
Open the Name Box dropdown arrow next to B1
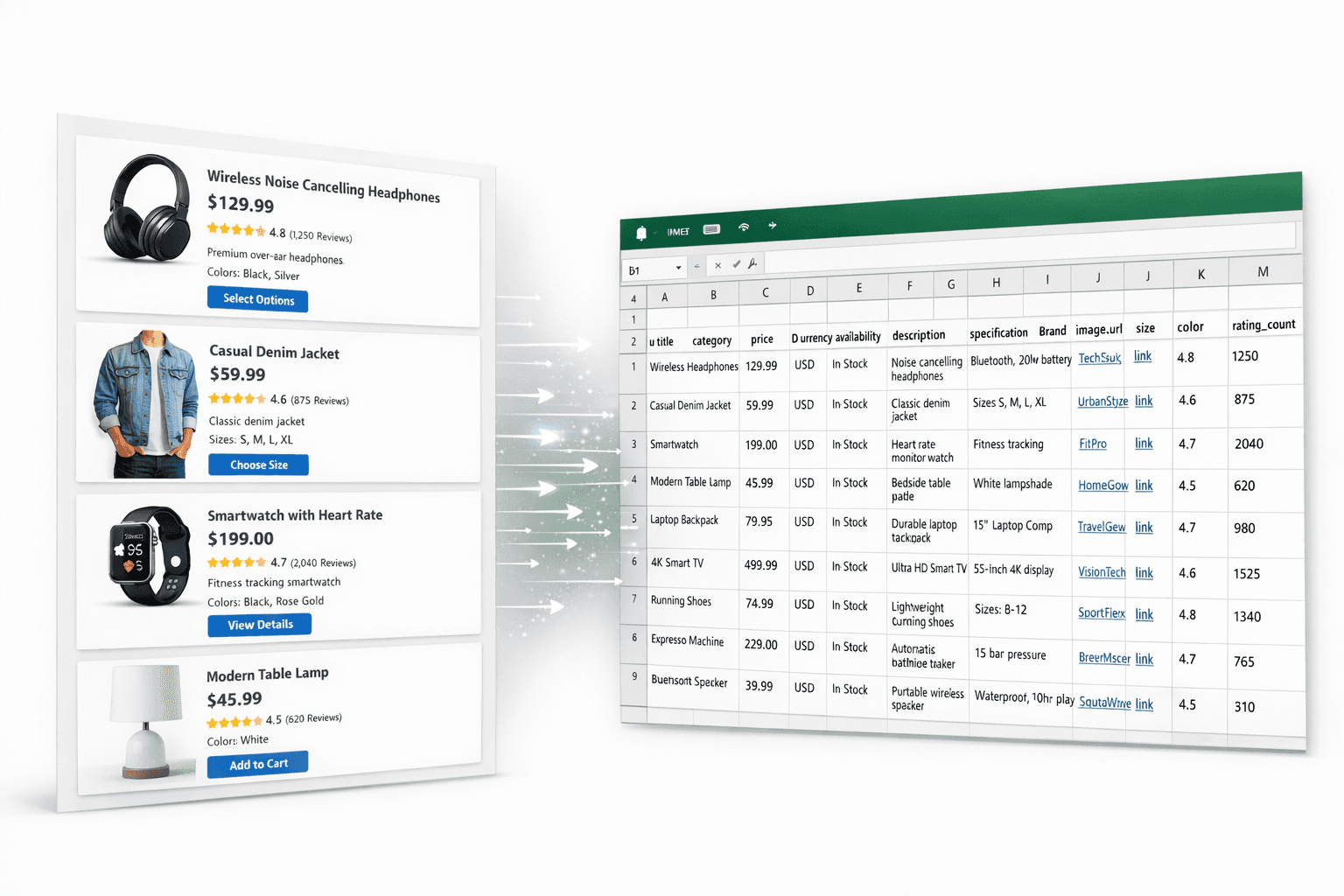click(x=678, y=268)
